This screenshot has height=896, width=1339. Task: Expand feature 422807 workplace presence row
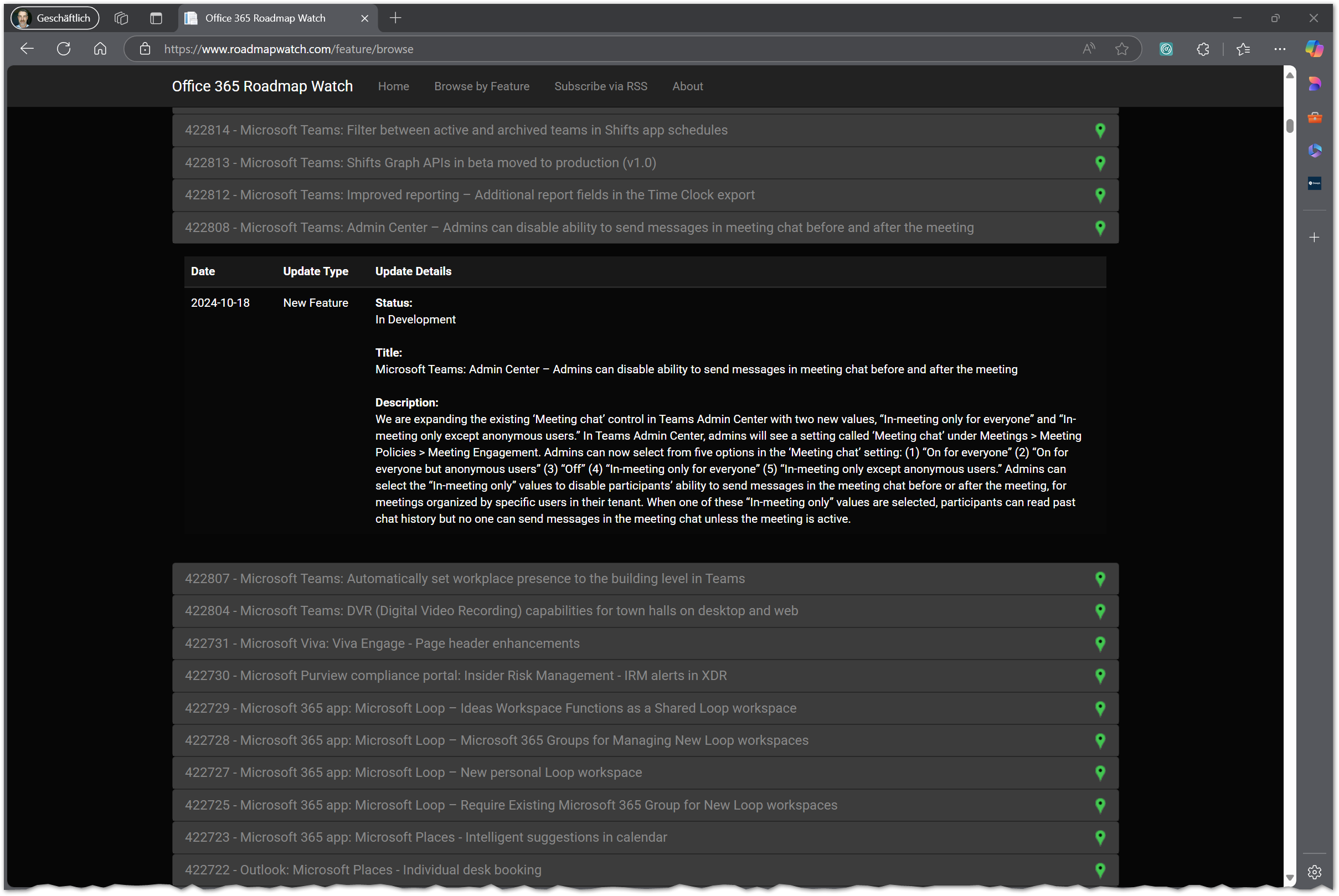tap(465, 578)
